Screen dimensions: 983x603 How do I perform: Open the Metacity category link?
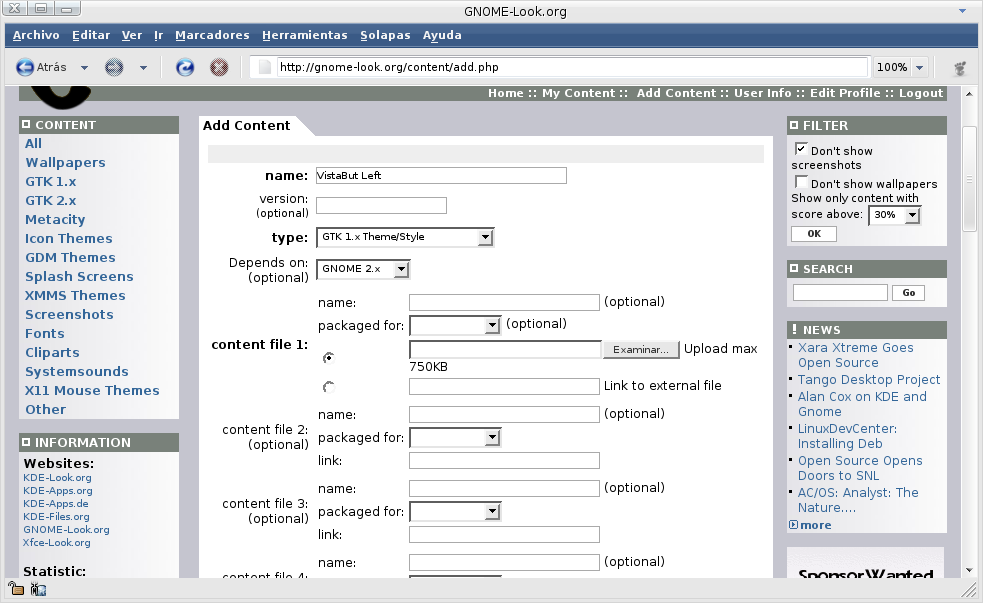(55, 219)
